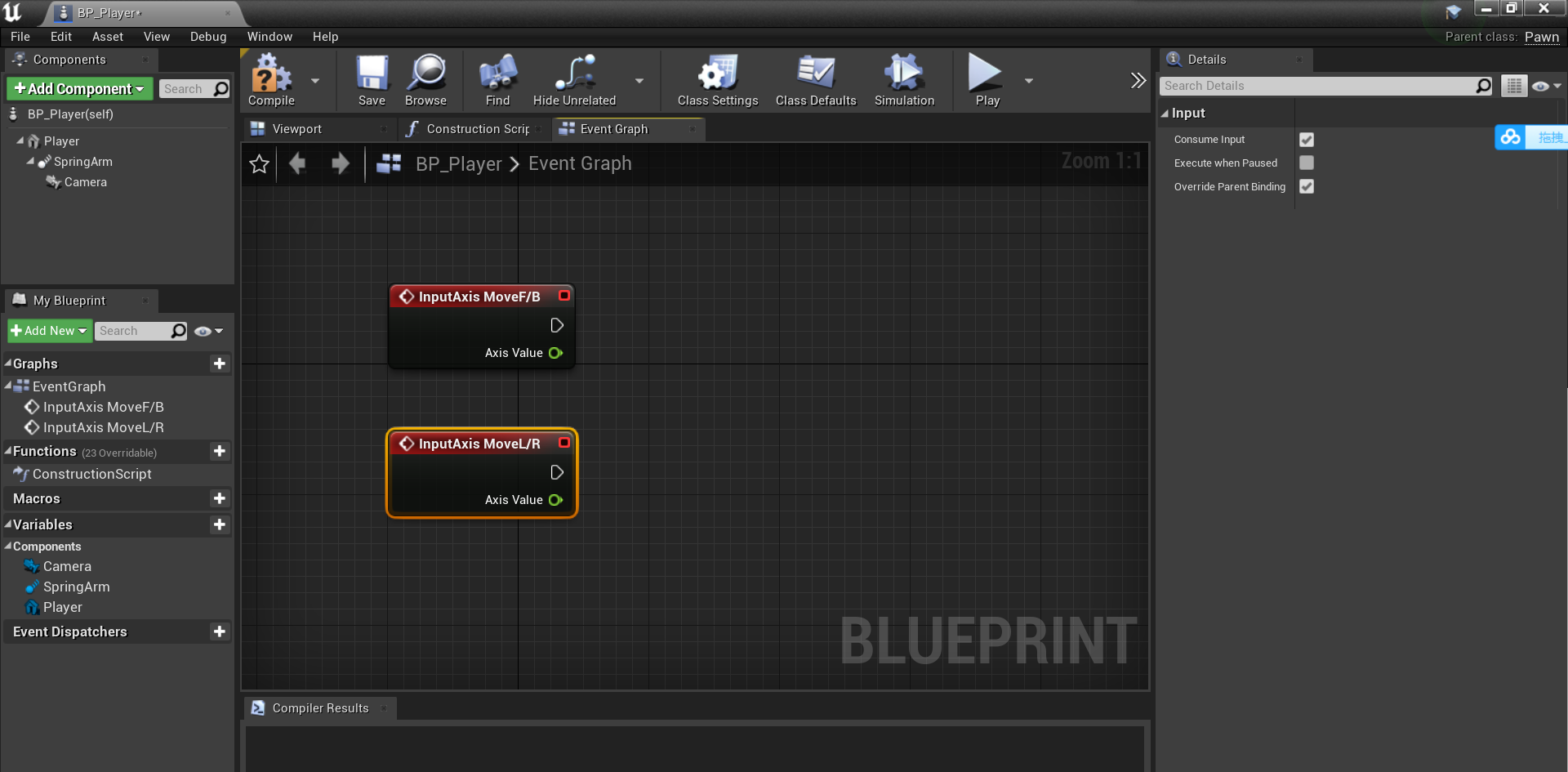Open the File menu
This screenshot has width=1568, height=772.
click(20, 37)
